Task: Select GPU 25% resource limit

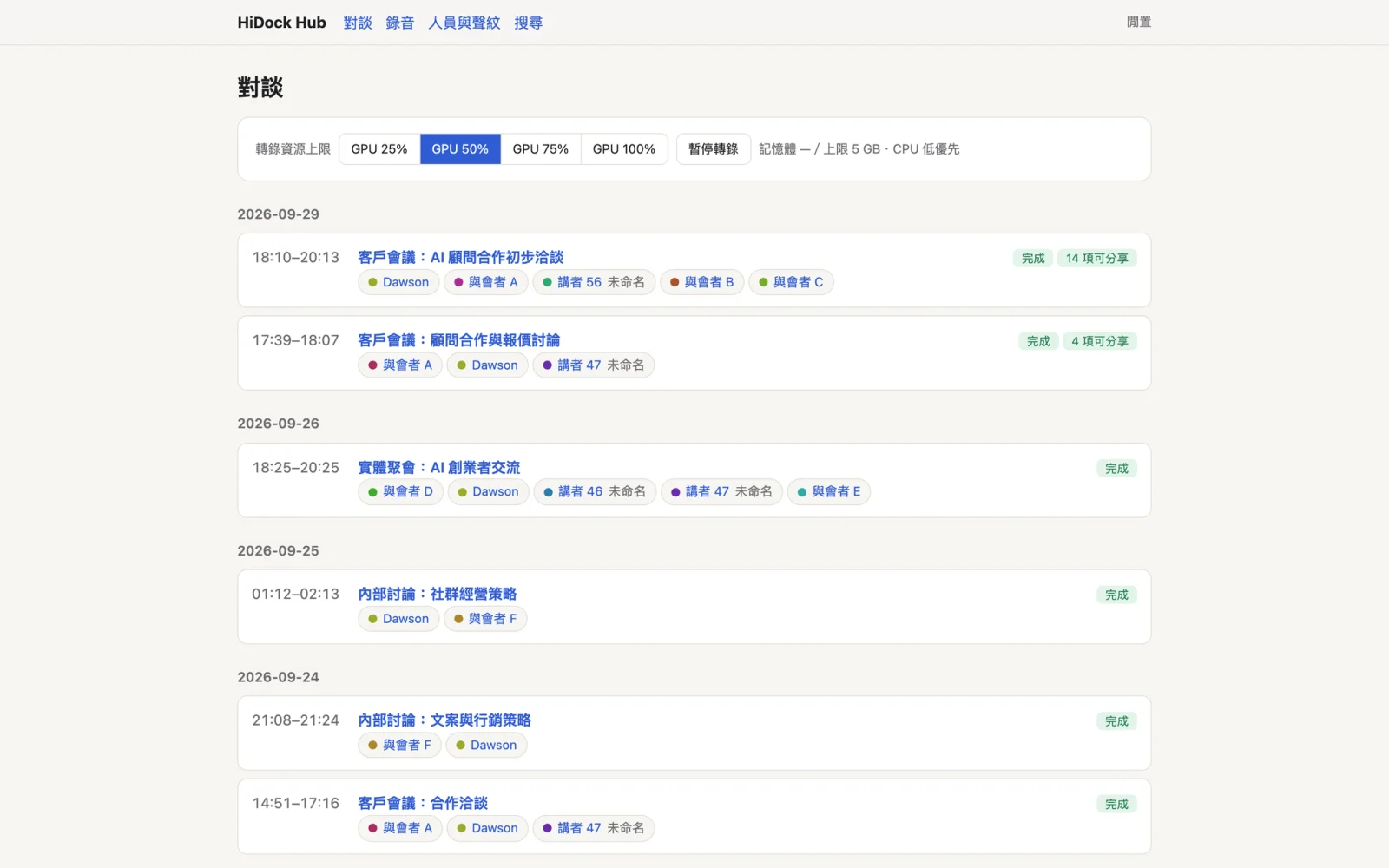Action: (379, 149)
